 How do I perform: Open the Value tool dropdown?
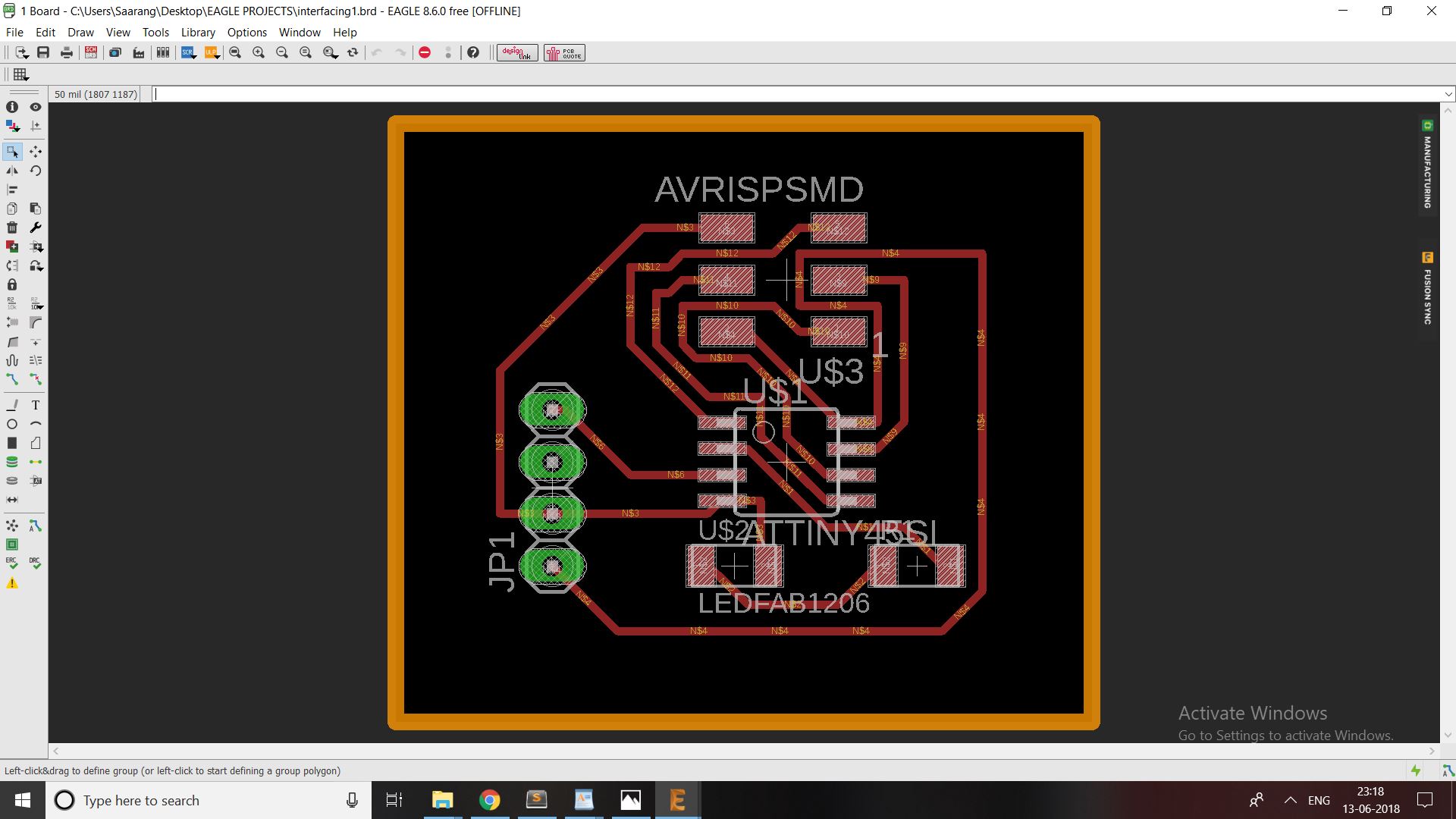coord(35,303)
